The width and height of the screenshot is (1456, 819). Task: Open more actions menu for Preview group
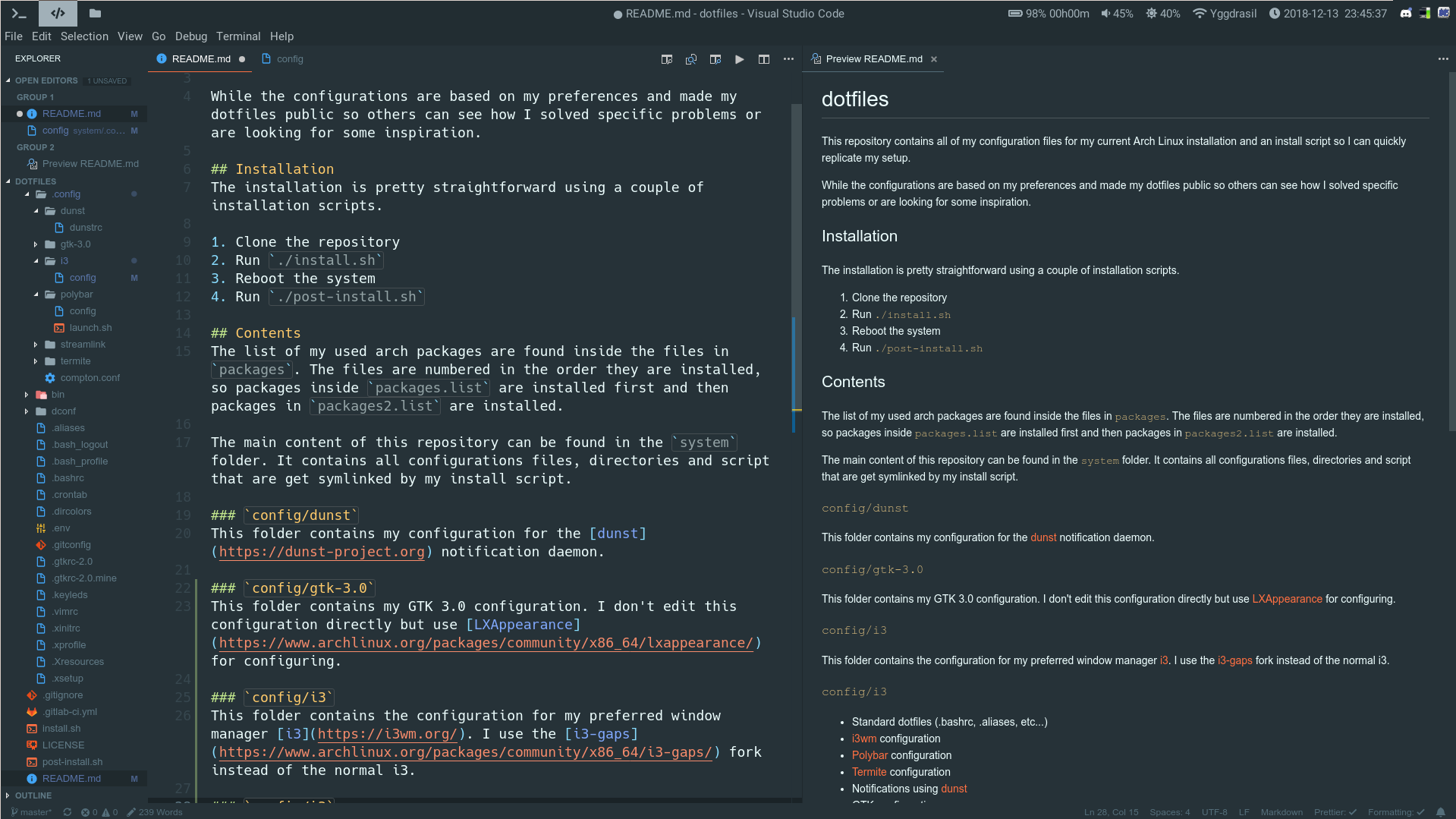tap(1443, 59)
